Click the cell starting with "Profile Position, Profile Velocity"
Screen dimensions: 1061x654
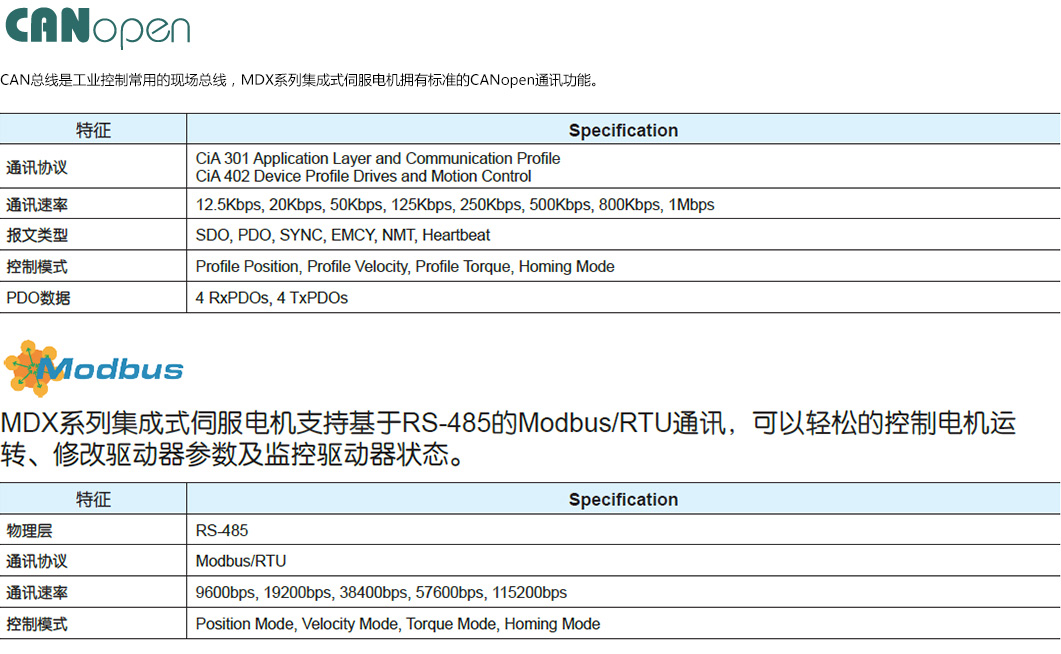click(x=405, y=266)
